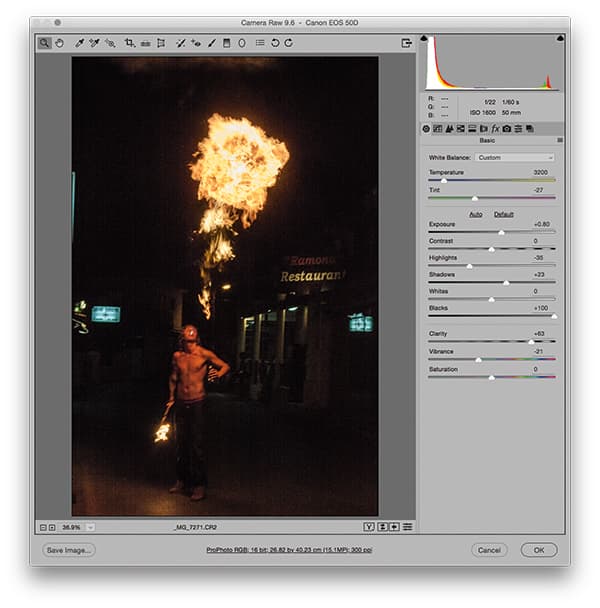Swap Before and After settings
The width and height of the screenshot is (600, 608).
tap(382, 527)
